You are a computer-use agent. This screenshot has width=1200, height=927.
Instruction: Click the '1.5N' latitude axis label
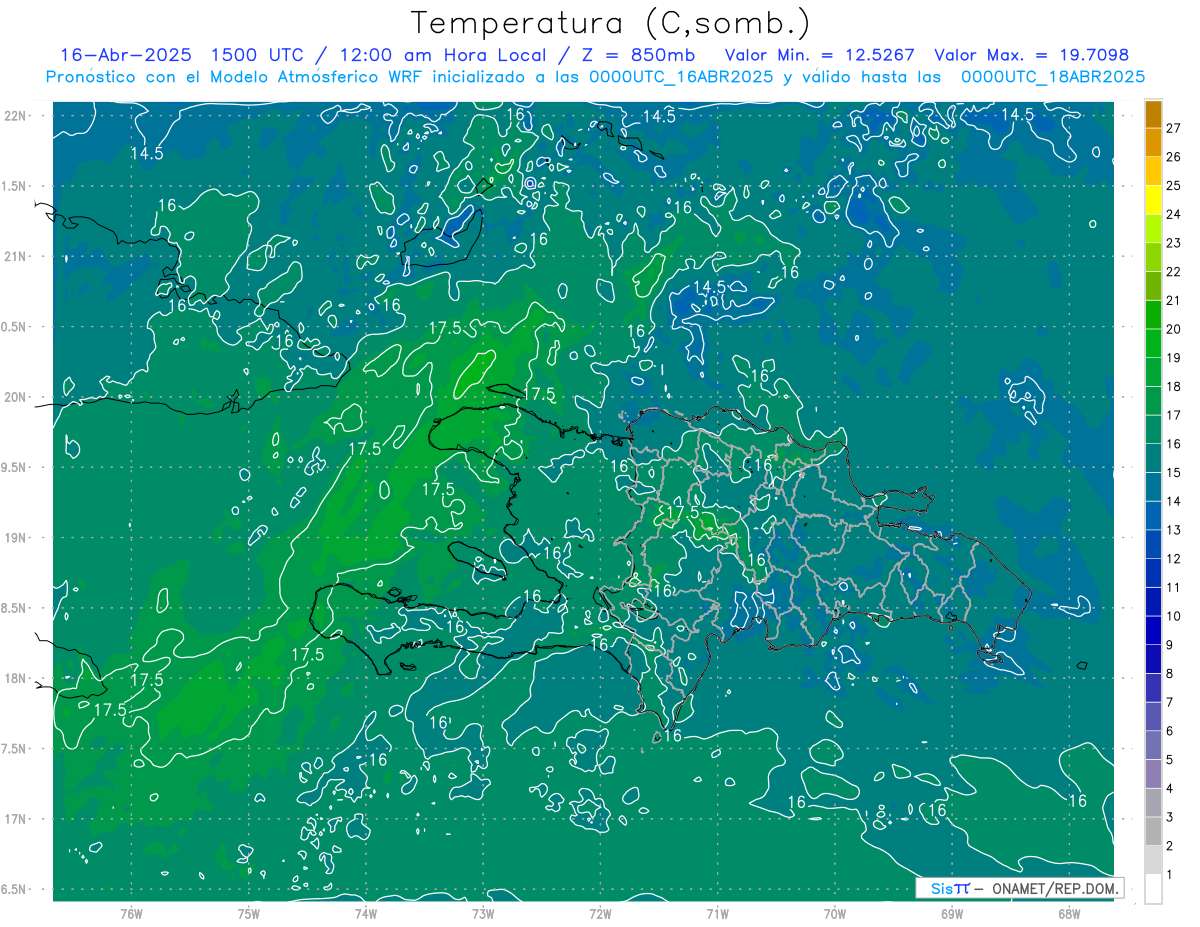tap(14, 186)
